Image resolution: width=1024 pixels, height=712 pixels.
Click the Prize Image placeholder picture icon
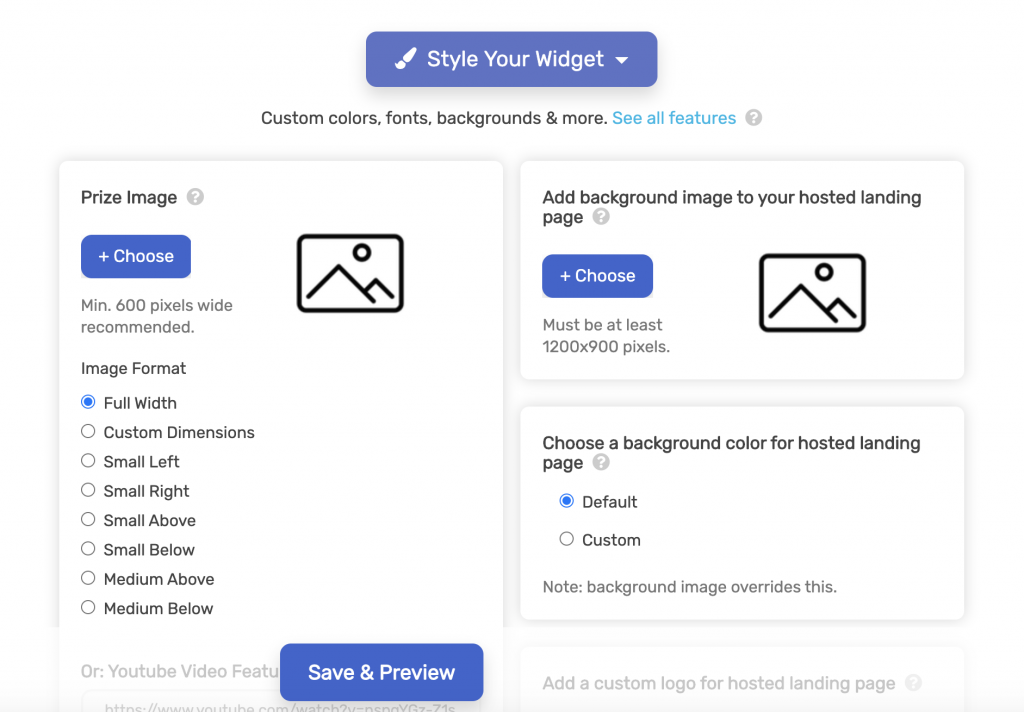(x=350, y=273)
